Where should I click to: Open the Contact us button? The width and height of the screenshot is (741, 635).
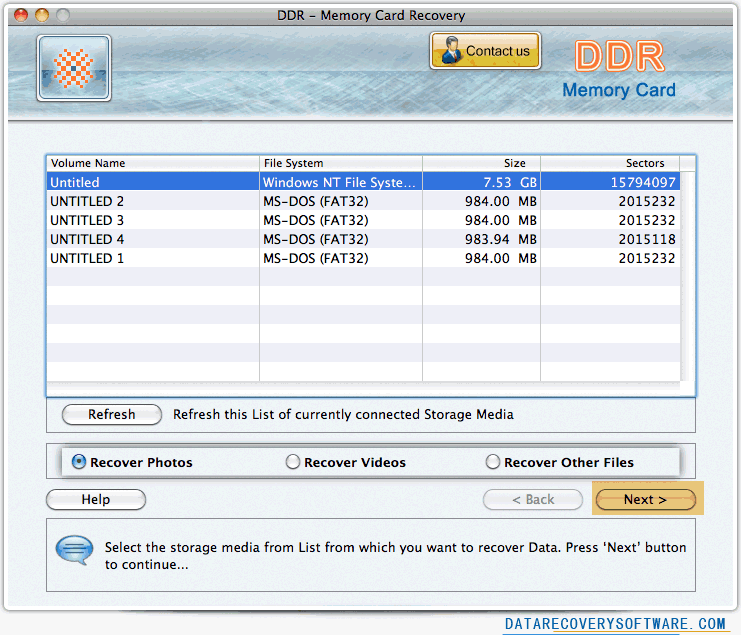[485, 51]
